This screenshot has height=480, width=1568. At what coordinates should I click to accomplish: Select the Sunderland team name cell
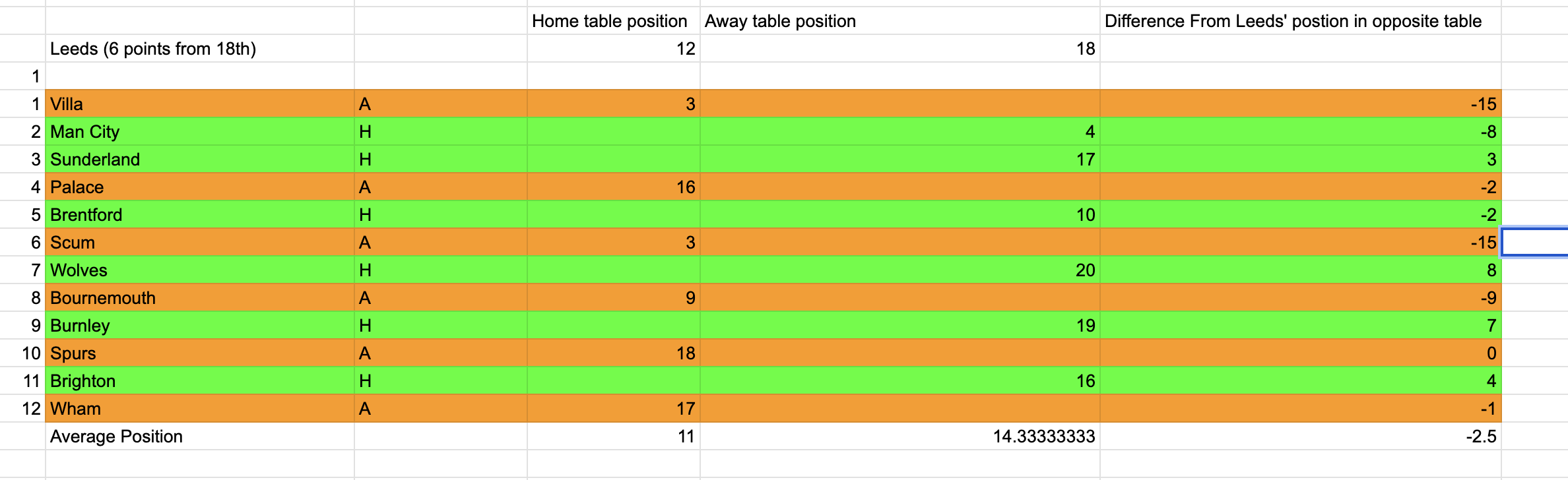(x=199, y=160)
